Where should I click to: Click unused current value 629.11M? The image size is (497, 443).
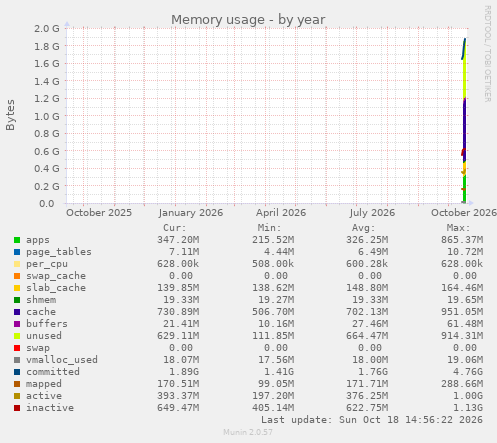coord(178,336)
